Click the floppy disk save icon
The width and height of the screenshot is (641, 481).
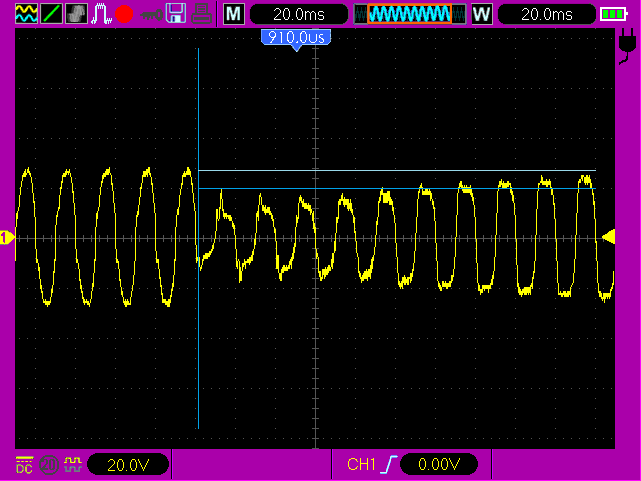point(176,14)
